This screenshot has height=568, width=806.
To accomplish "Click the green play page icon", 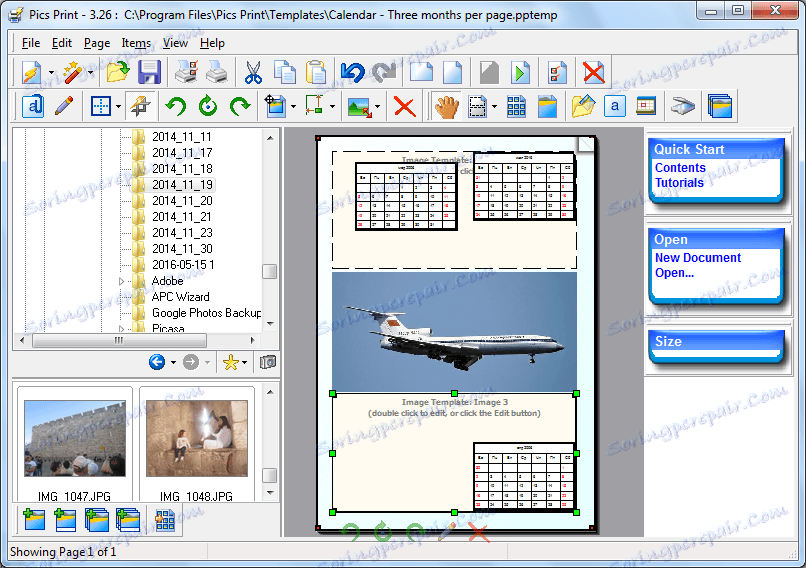I will click(x=520, y=72).
